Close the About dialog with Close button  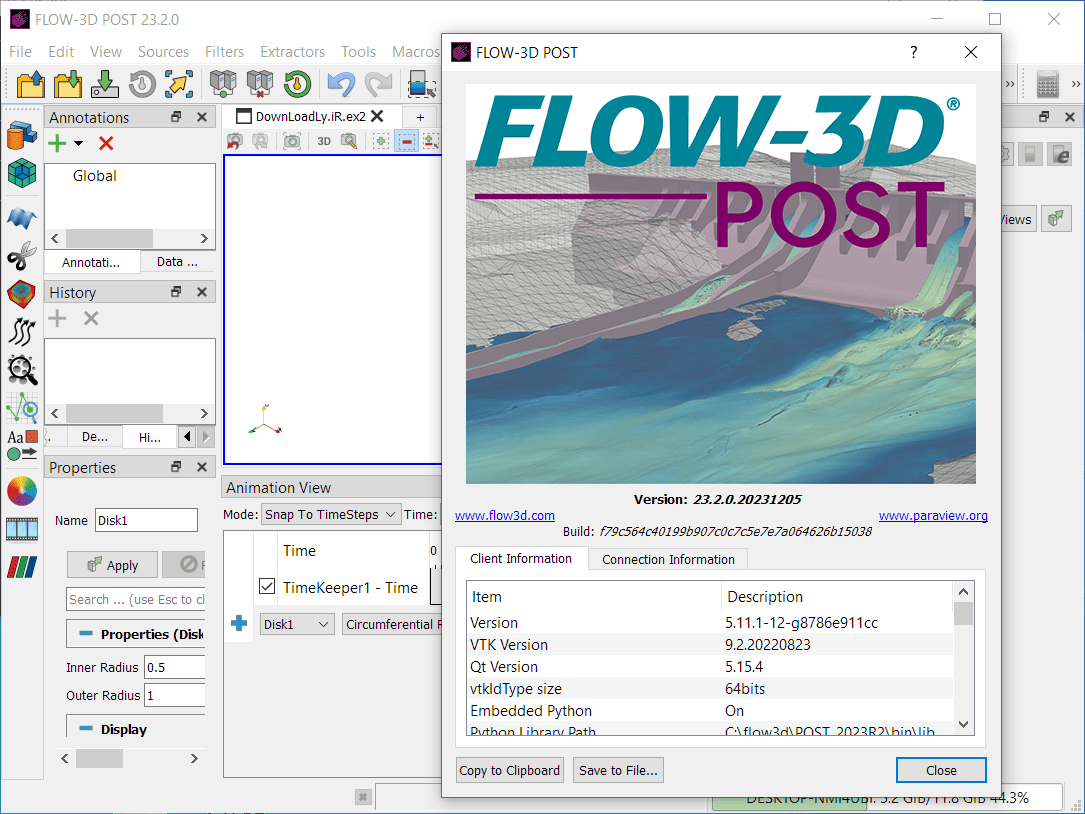941,770
